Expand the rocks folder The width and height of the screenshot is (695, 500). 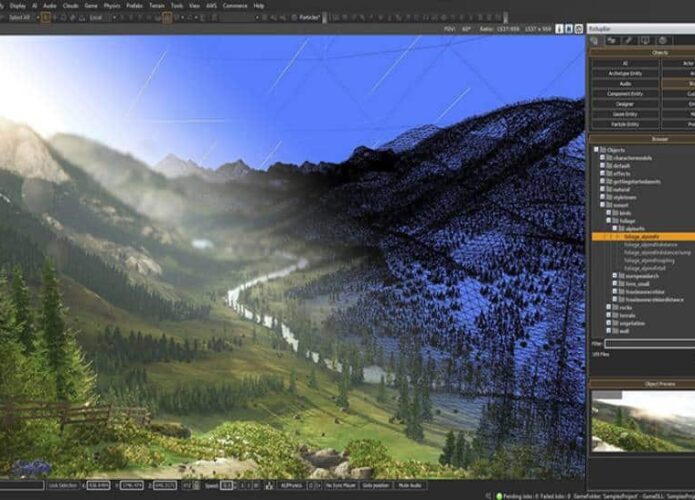609,307
